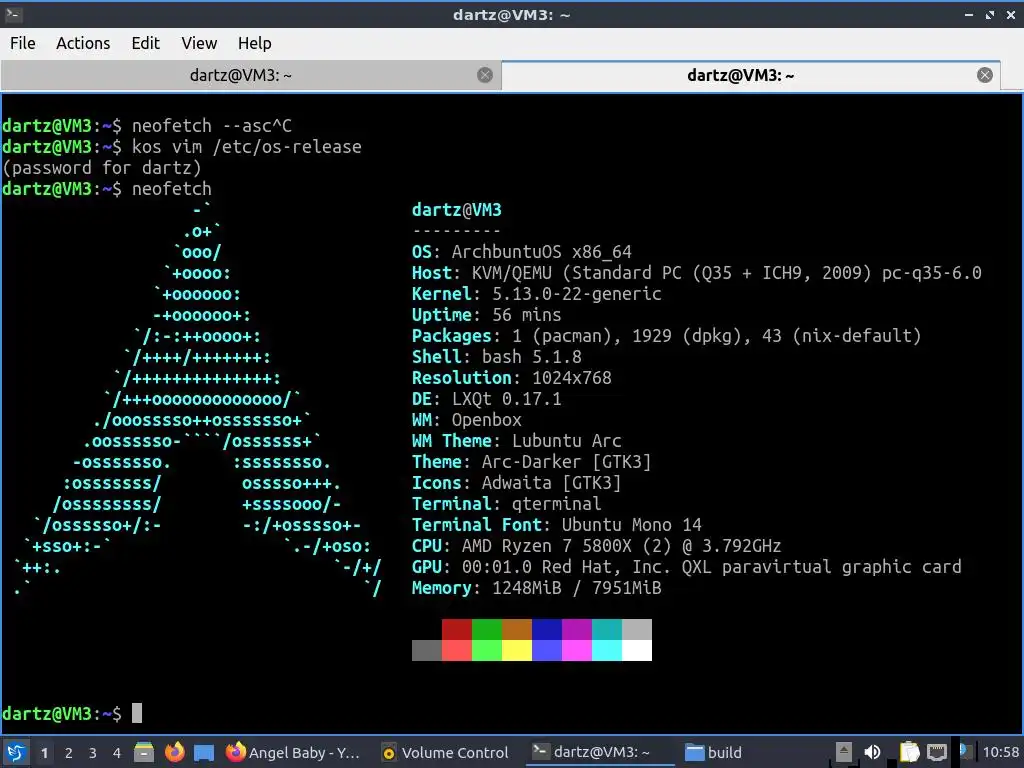Click the pink magenta color block

(577, 650)
